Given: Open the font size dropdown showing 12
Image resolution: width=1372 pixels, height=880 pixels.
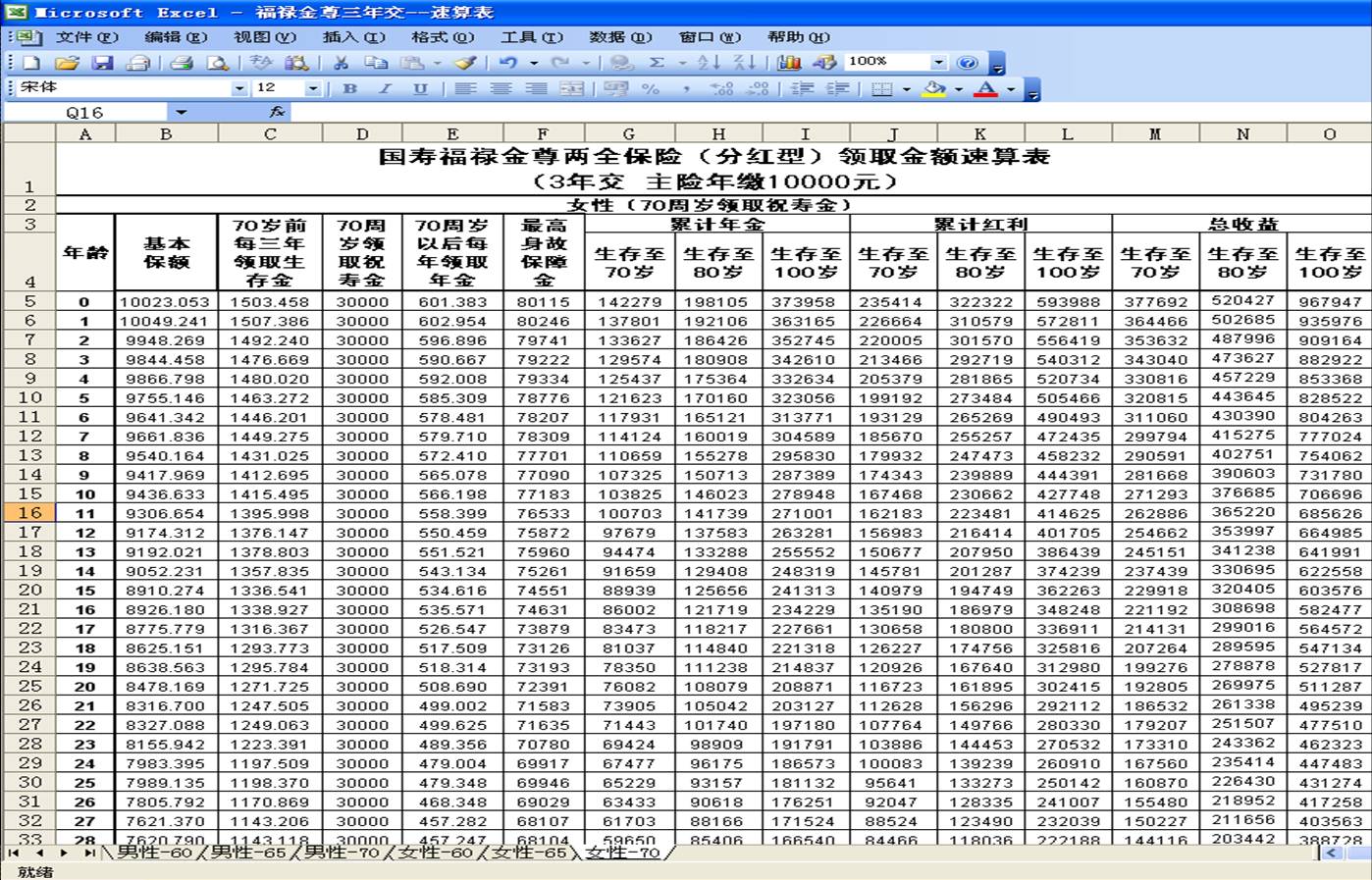Looking at the screenshot, I should point(312,88).
